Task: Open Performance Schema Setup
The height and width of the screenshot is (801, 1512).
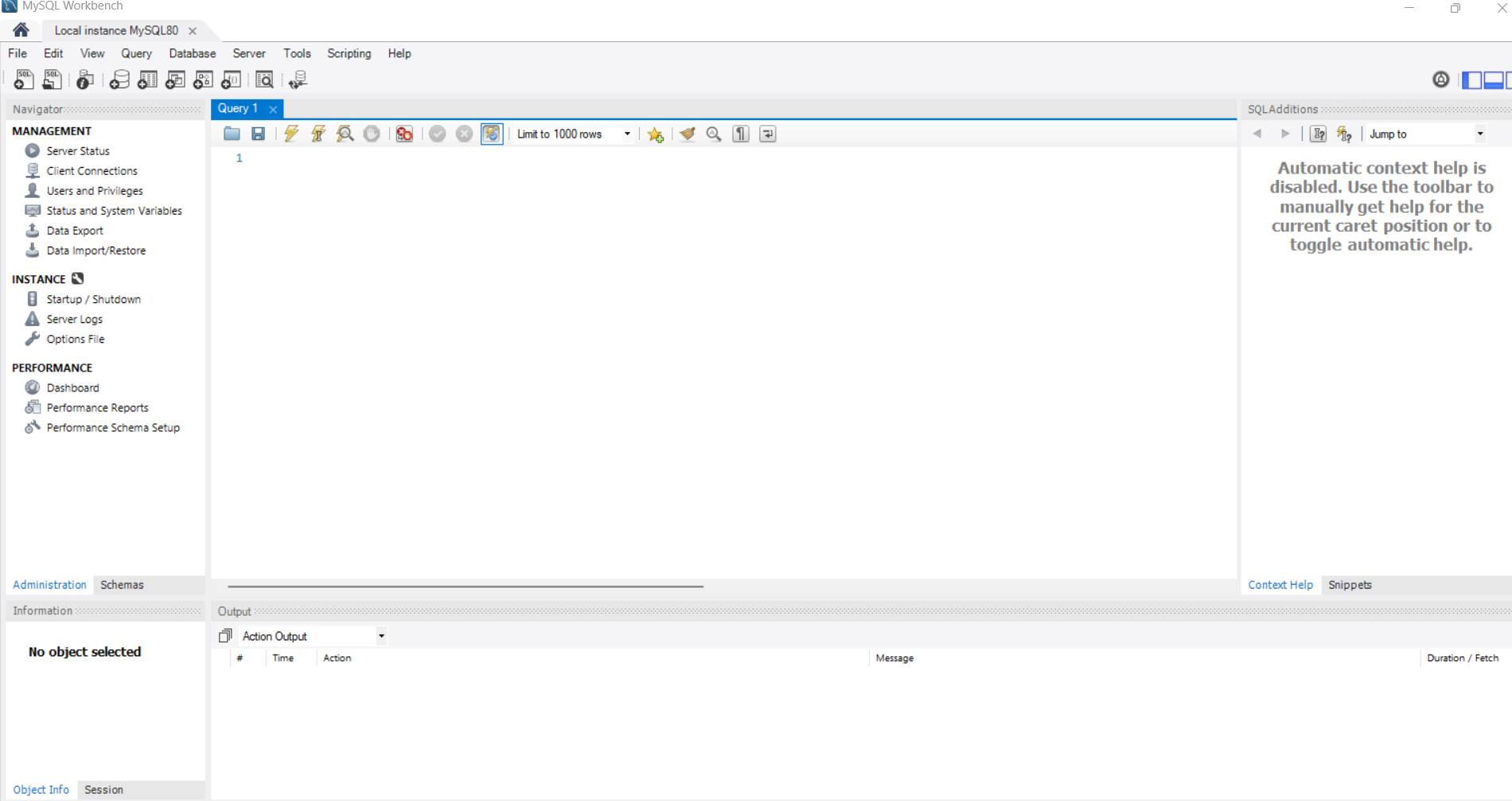Action: [113, 428]
